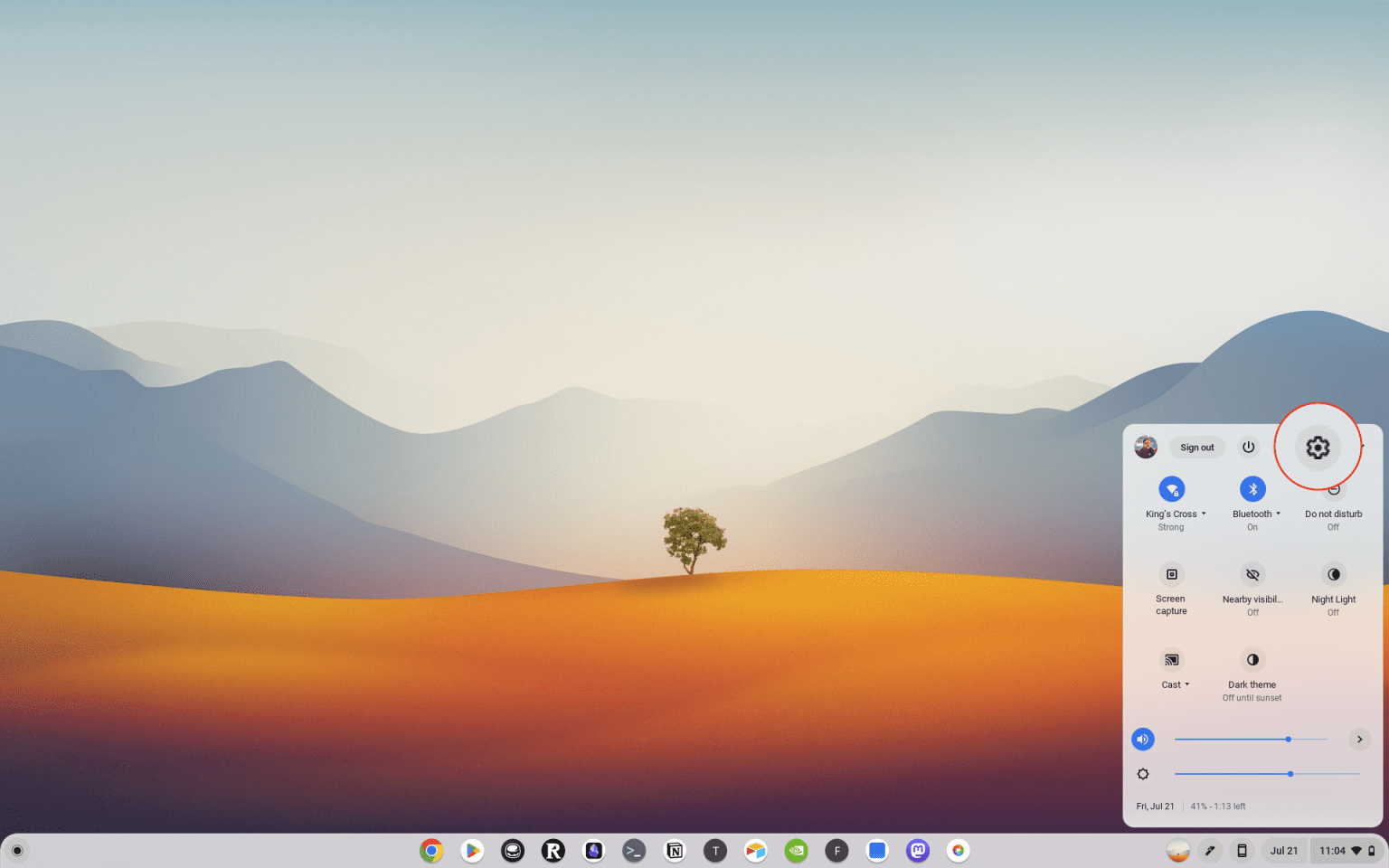
Task: Toggle Nearby visibility on
Action: coord(1252,575)
